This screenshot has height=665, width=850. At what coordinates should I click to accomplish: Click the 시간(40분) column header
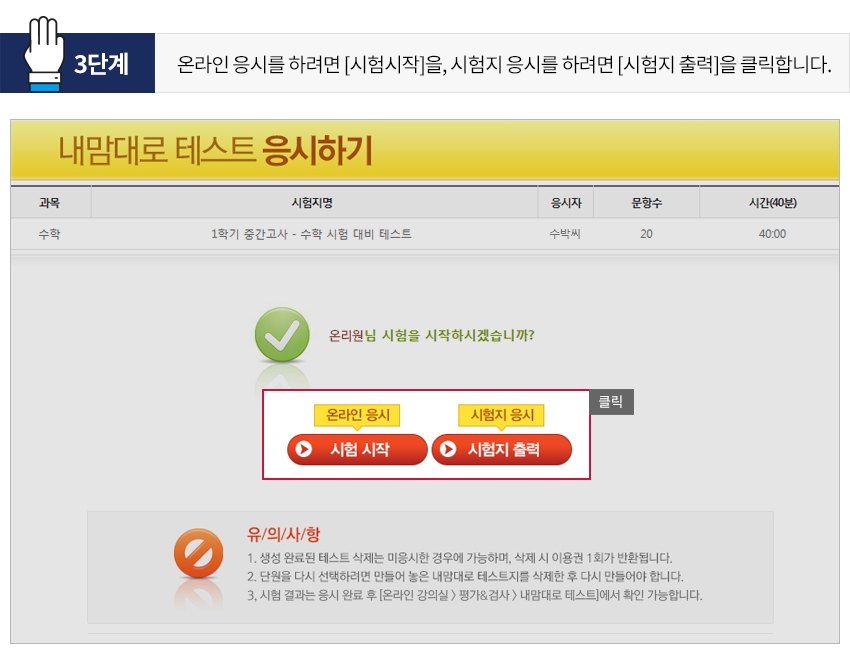(x=772, y=203)
